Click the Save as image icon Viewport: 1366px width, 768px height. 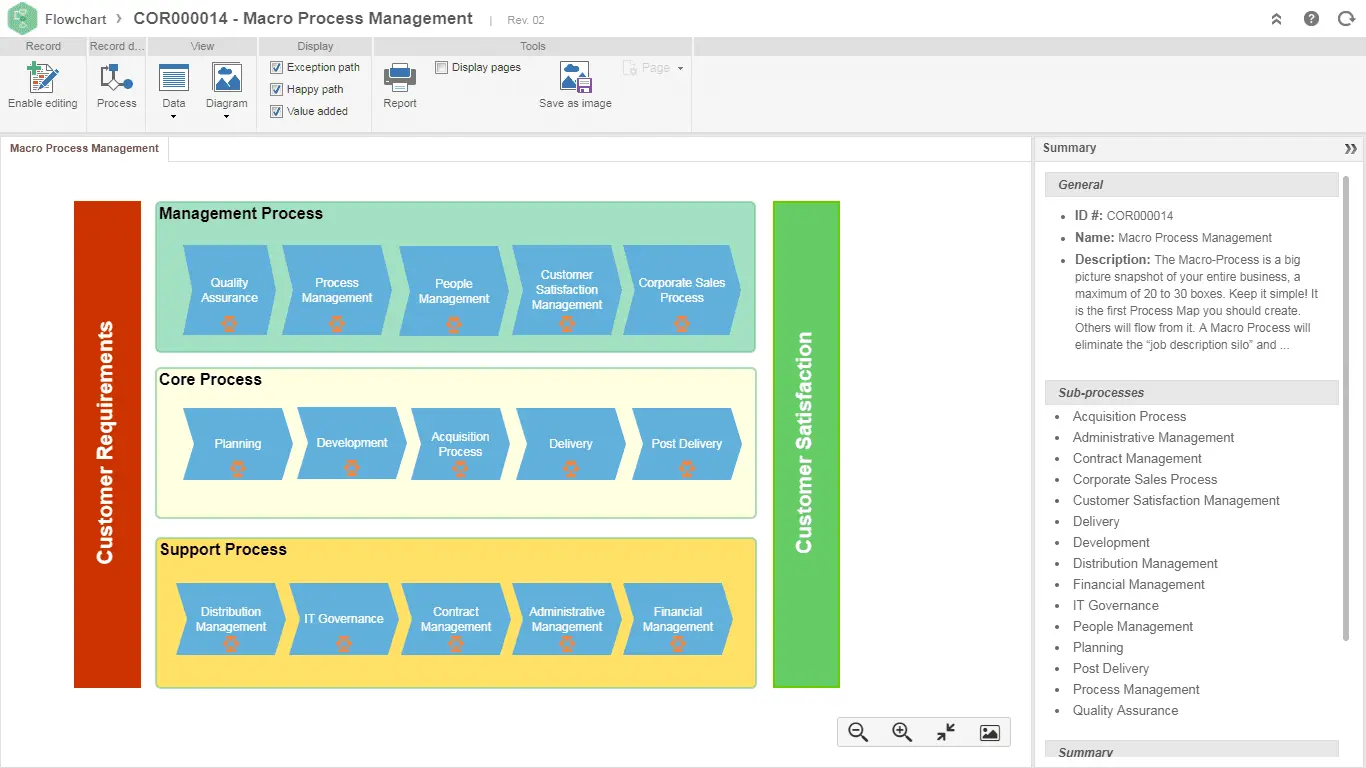tap(575, 79)
